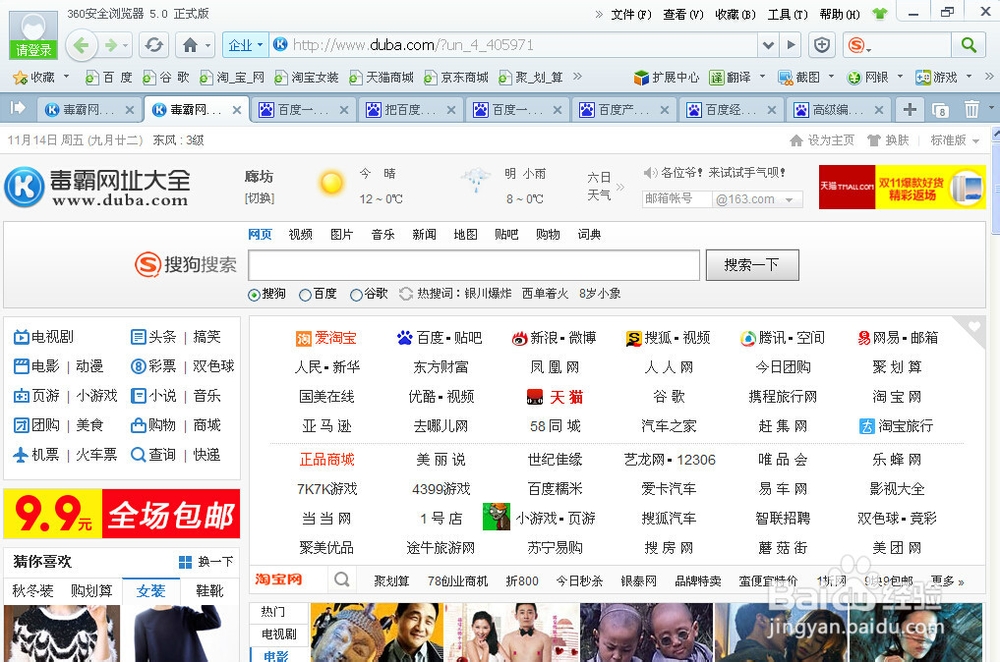The width and height of the screenshot is (1000, 662).
Task: Click the 9.9元 全场包邮 banner
Action: 122,514
